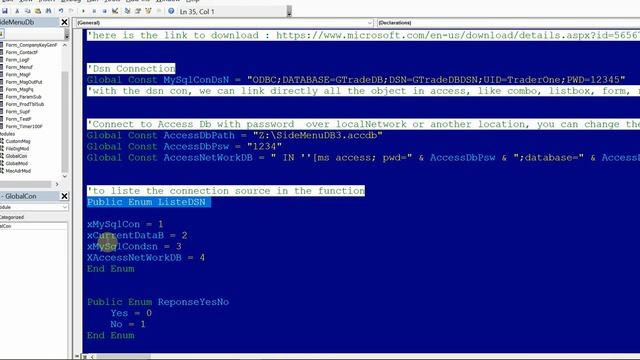Click the XAccessNetWorkDB = 4 line

click(x=146, y=258)
